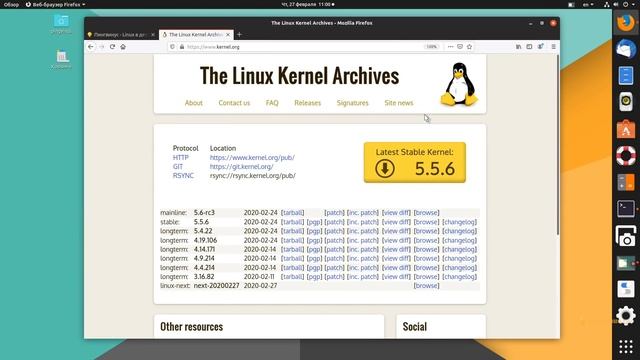This screenshot has height=360, width=640.
Task: Open Firefox library icon
Action: (x=518, y=47)
